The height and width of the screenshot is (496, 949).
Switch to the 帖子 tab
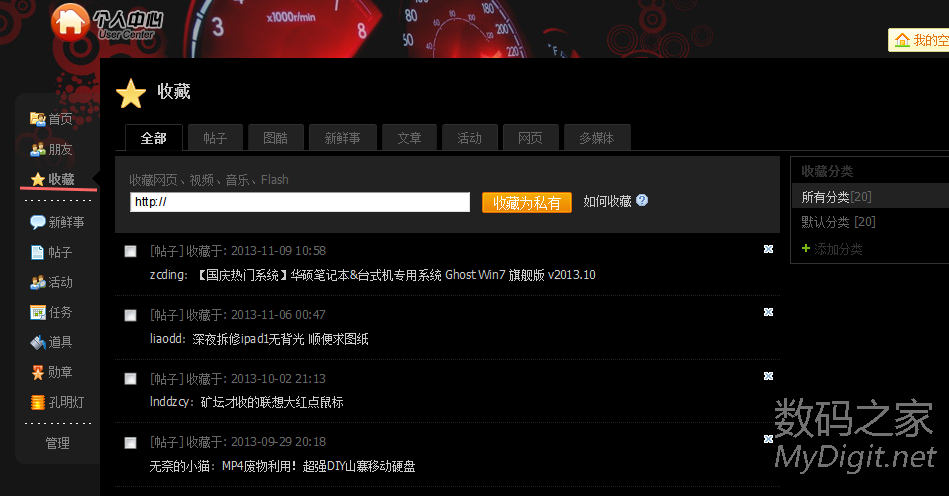click(215, 138)
